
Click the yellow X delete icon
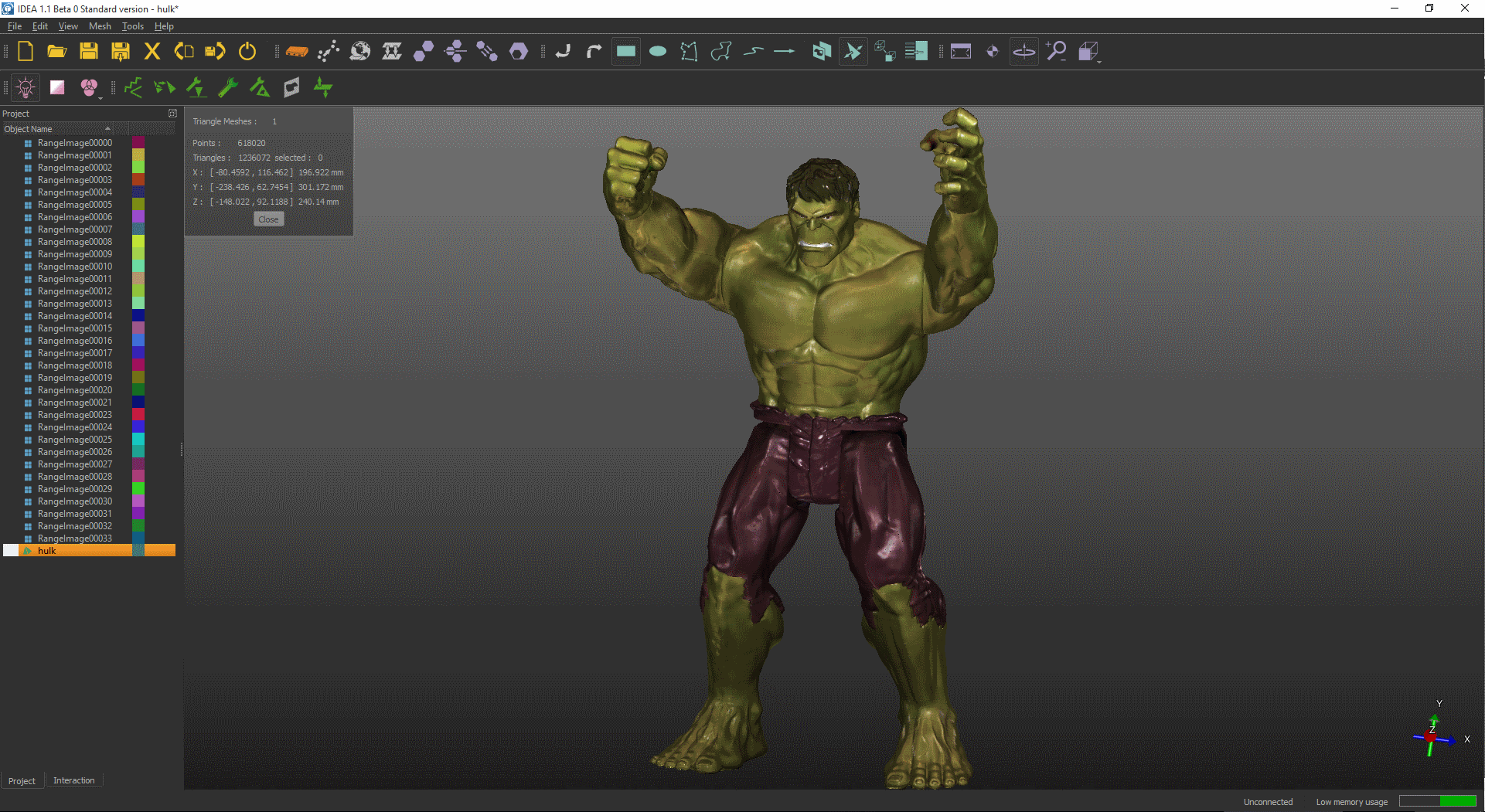[x=152, y=52]
